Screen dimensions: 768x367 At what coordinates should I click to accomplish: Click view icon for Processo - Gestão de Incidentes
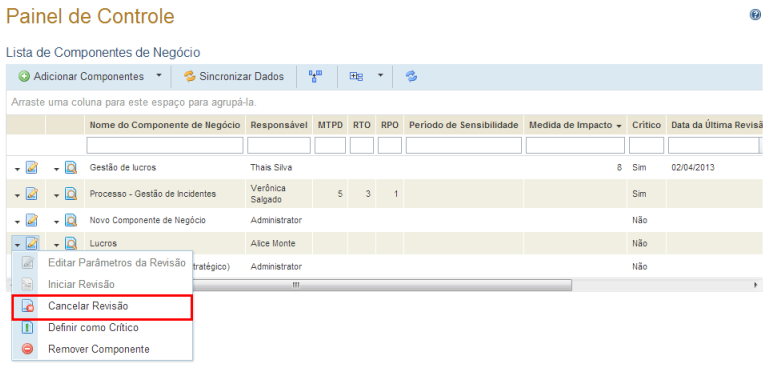click(x=72, y=195)
